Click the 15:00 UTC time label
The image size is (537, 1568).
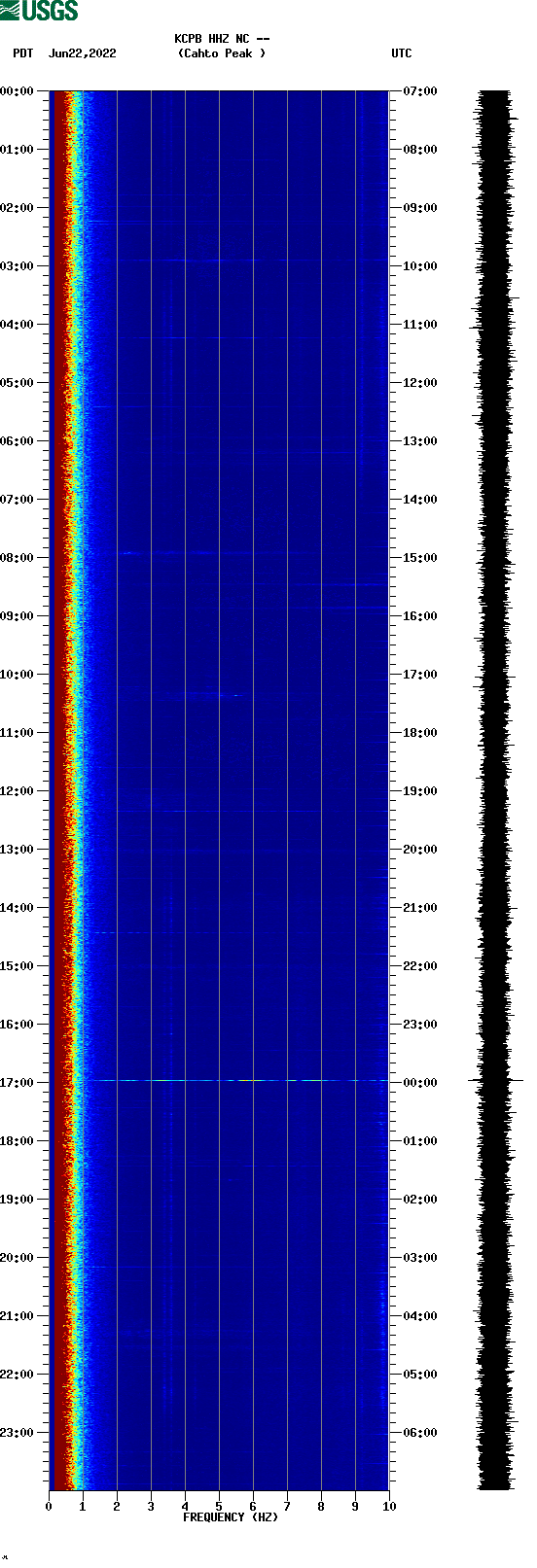[420, 558]
